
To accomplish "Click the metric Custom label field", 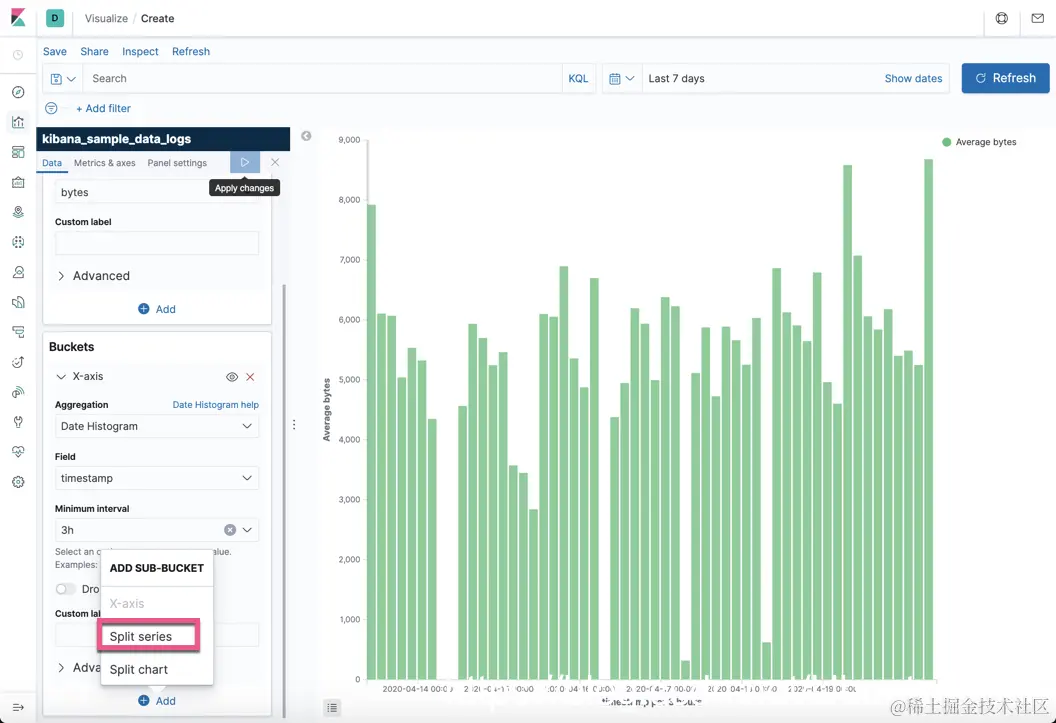I will pos(157,243).
